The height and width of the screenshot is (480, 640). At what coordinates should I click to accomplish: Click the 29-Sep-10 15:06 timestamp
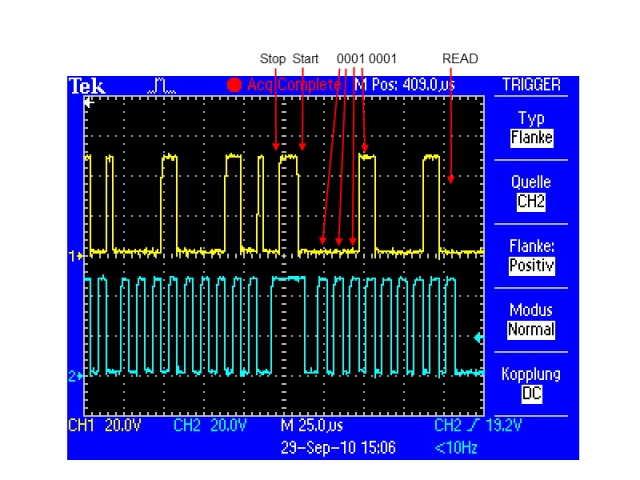click(x=338, y=448)
